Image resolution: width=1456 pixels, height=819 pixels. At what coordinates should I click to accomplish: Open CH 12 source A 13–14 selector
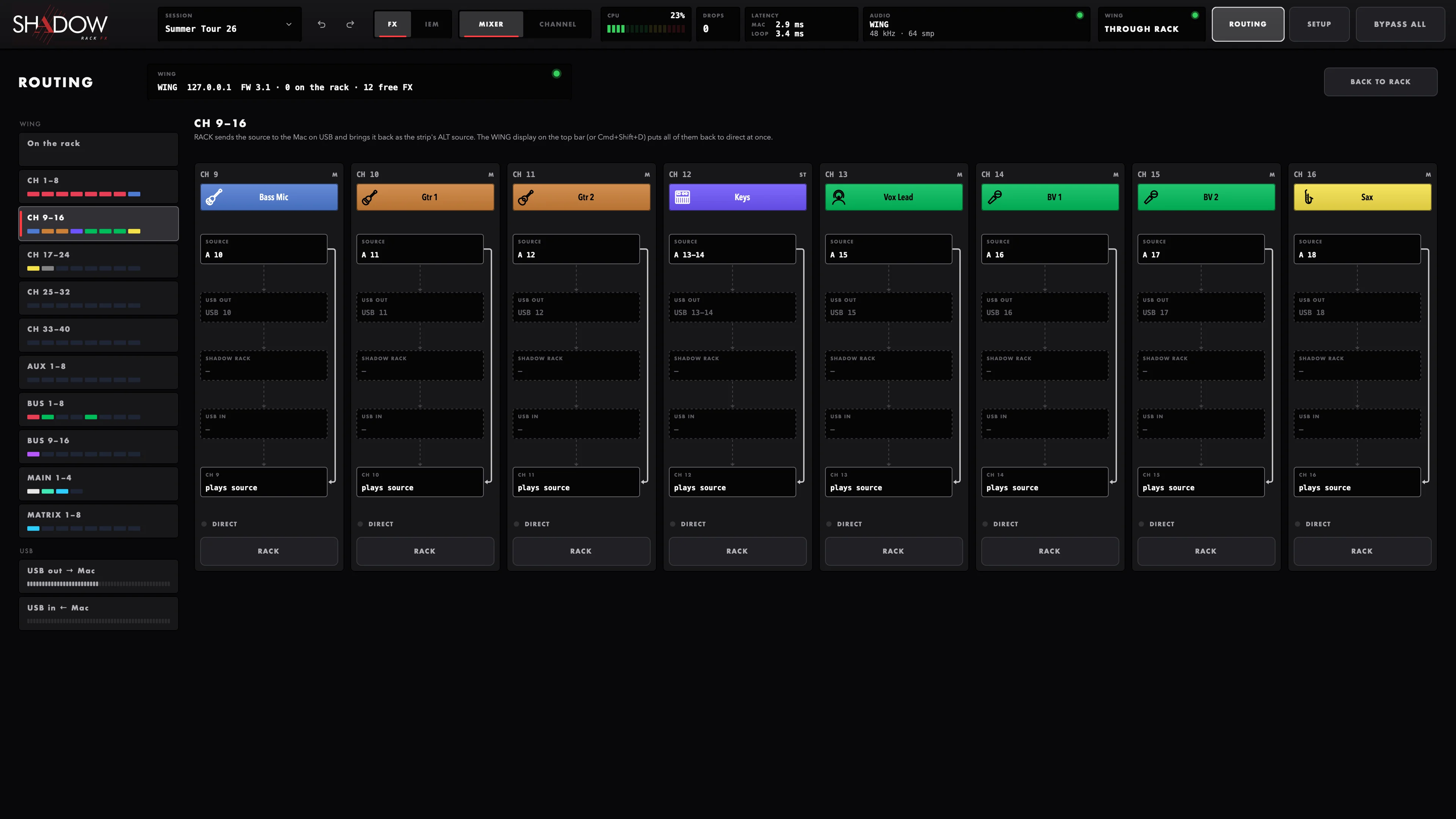coord(733,249)
